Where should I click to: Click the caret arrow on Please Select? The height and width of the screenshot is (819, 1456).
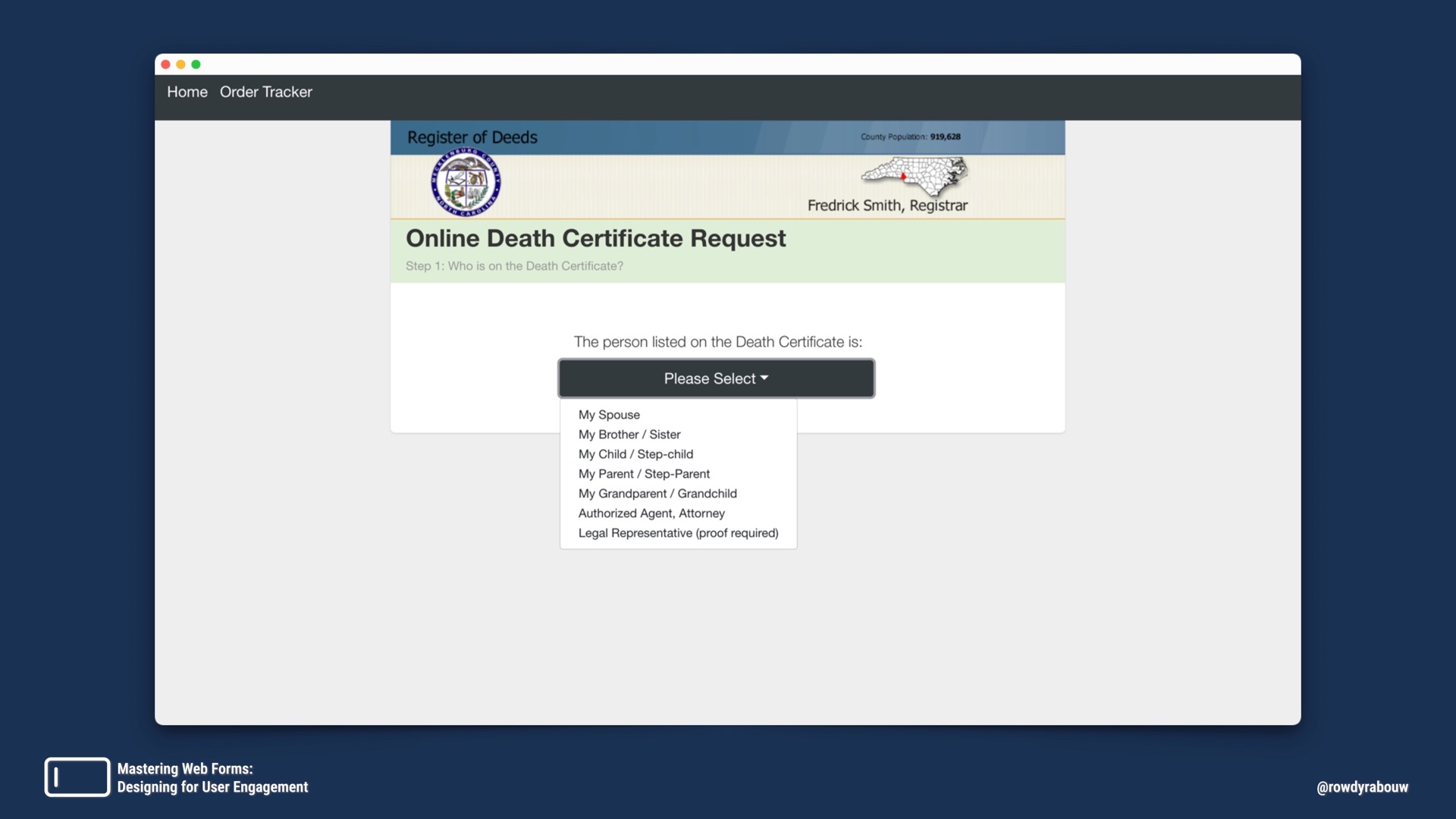[x=764, y=378]
